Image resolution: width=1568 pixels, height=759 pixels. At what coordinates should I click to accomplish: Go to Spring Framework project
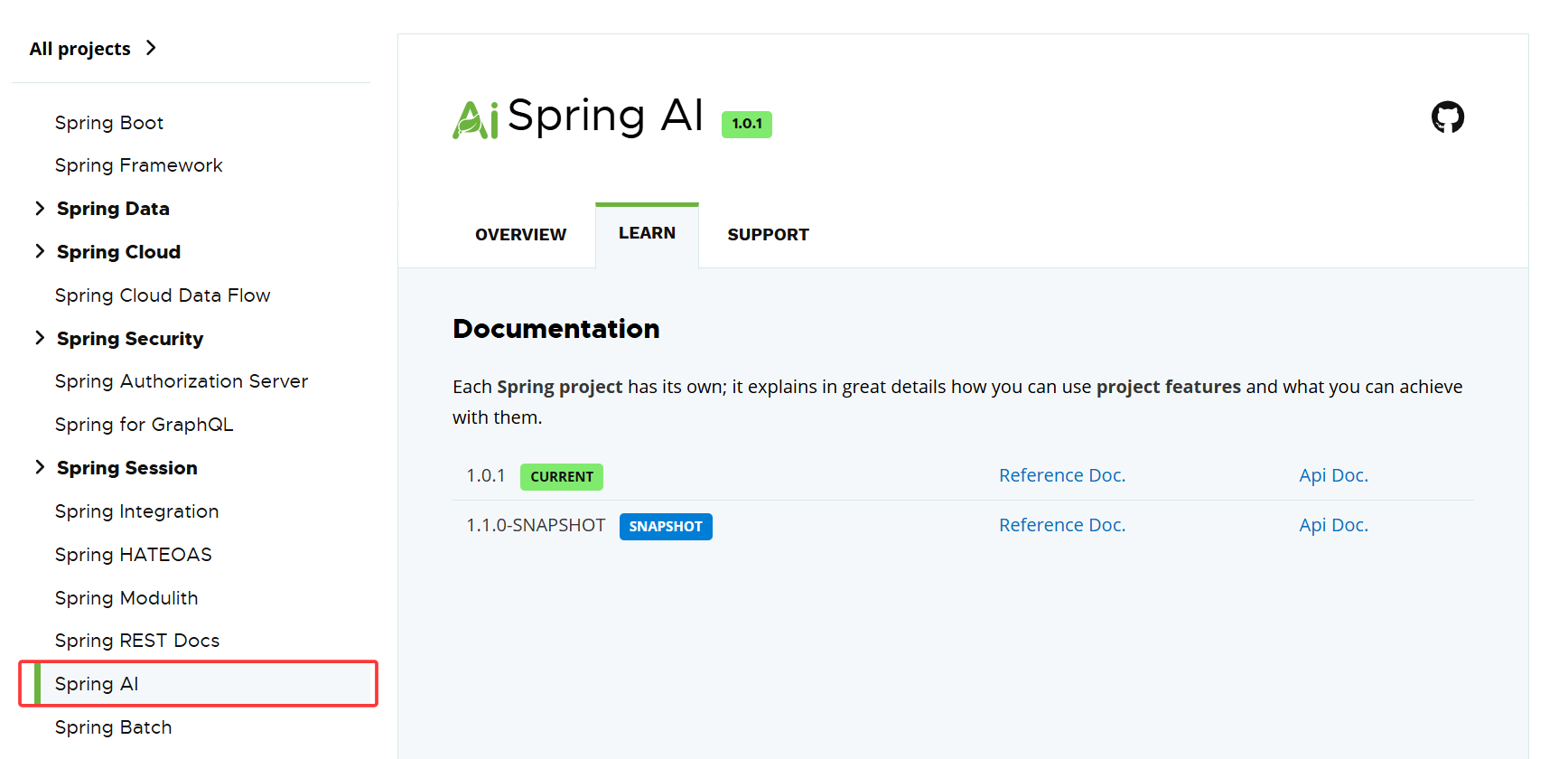click(139, 165)
